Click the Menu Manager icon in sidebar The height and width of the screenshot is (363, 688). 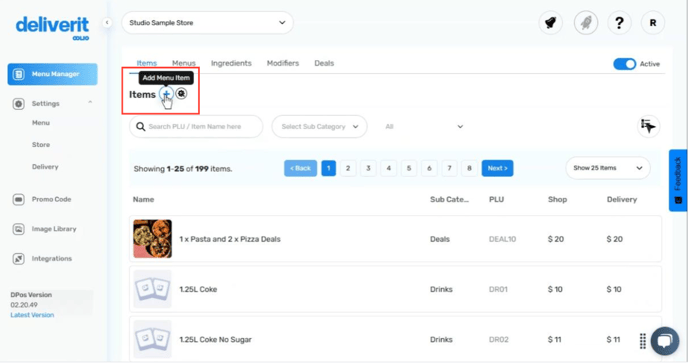click(x=18, y=74)
